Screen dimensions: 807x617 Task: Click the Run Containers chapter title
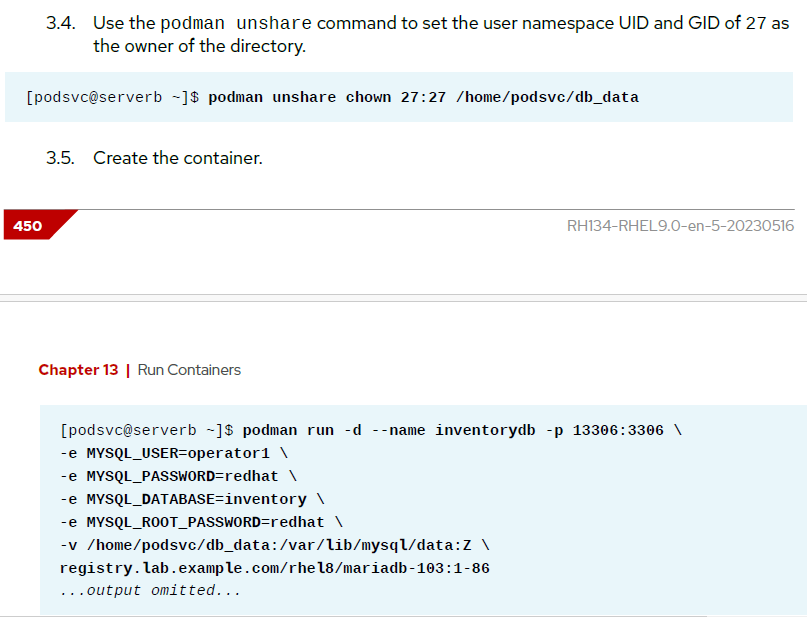point(189,370)
